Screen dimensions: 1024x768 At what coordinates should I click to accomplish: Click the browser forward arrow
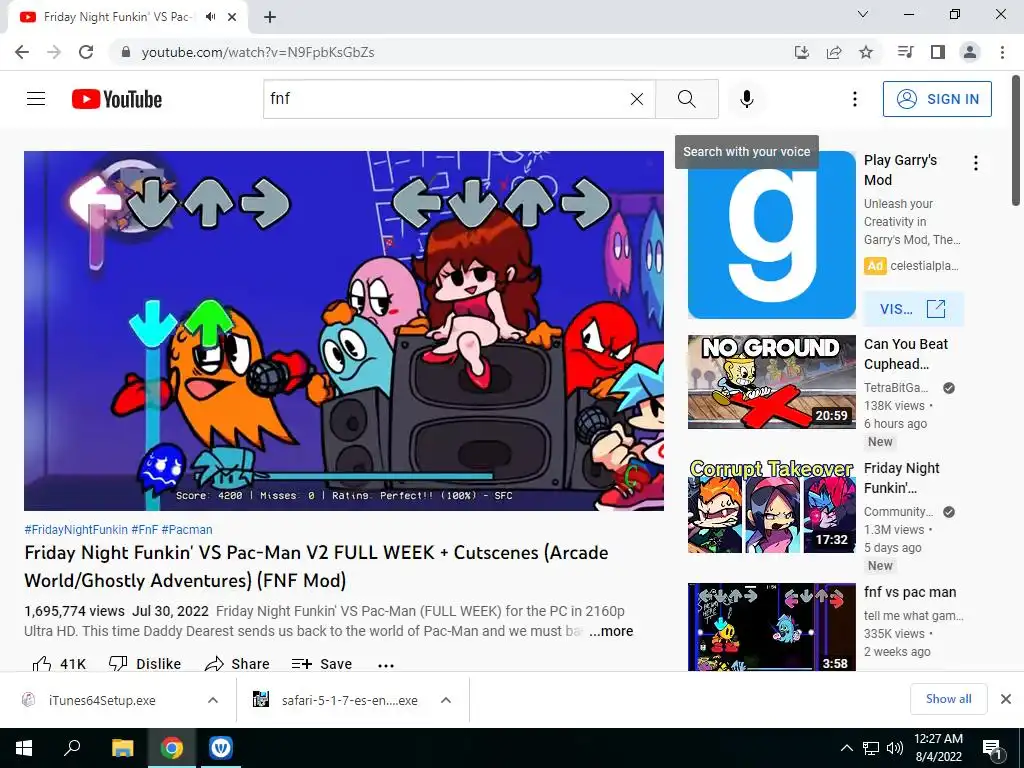tap(54, 52)
